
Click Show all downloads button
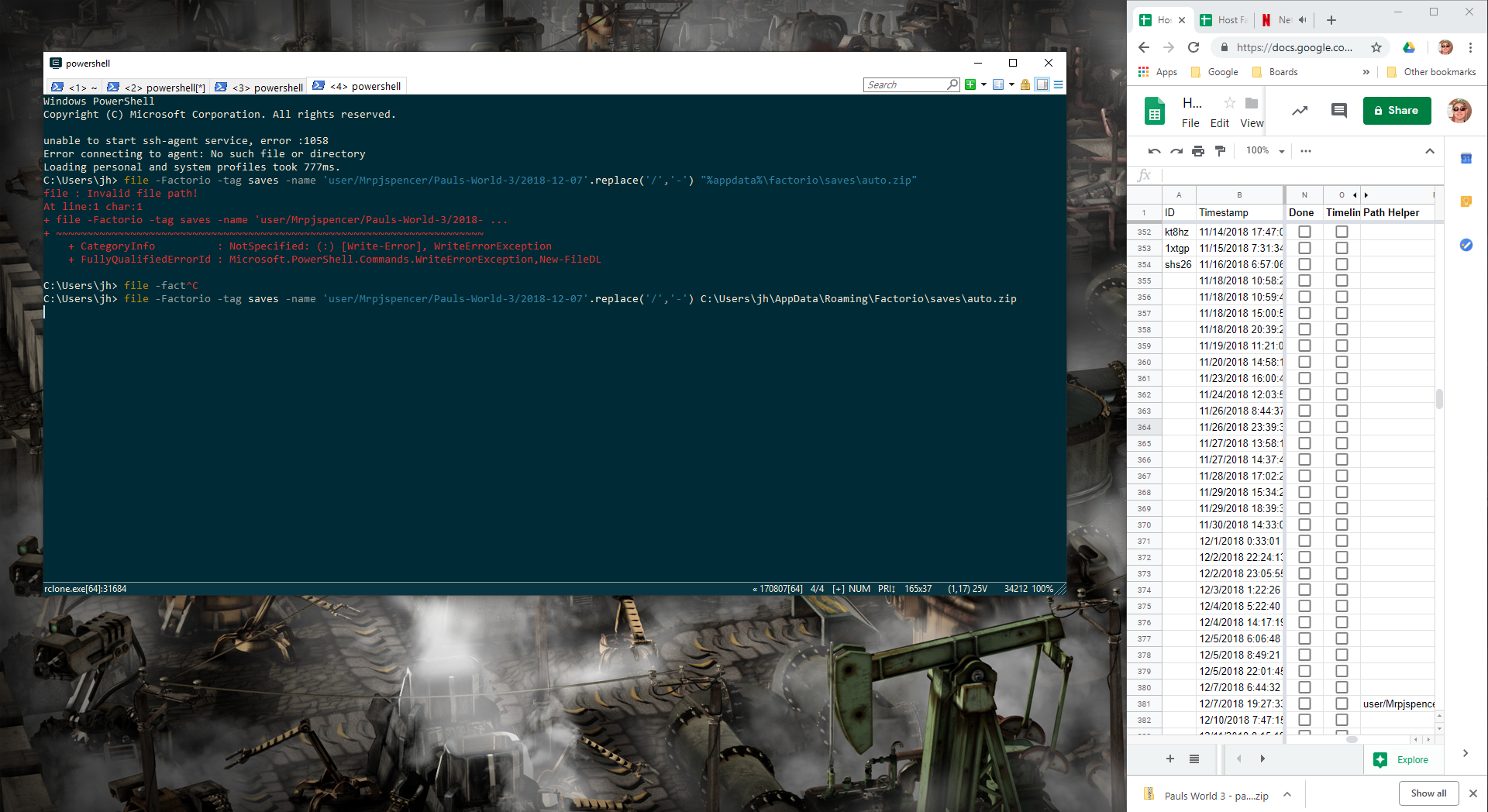pos(1428,793)
